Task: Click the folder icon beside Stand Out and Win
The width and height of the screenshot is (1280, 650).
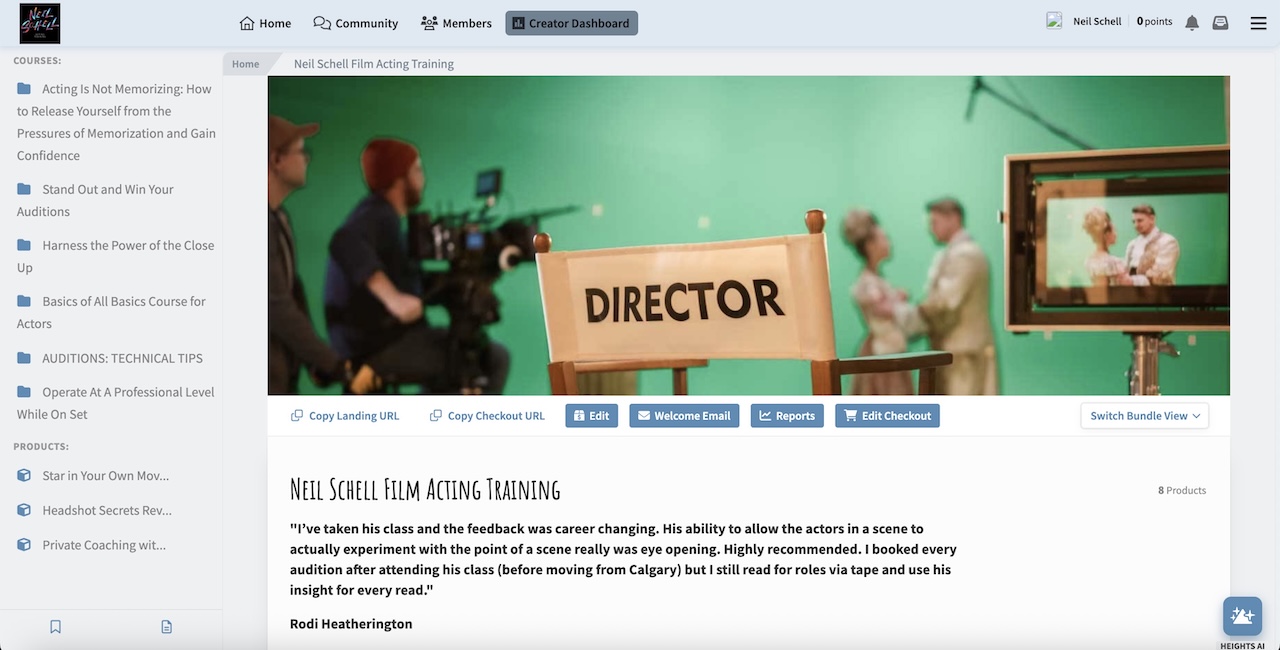Action: click(x=24, y=189)
